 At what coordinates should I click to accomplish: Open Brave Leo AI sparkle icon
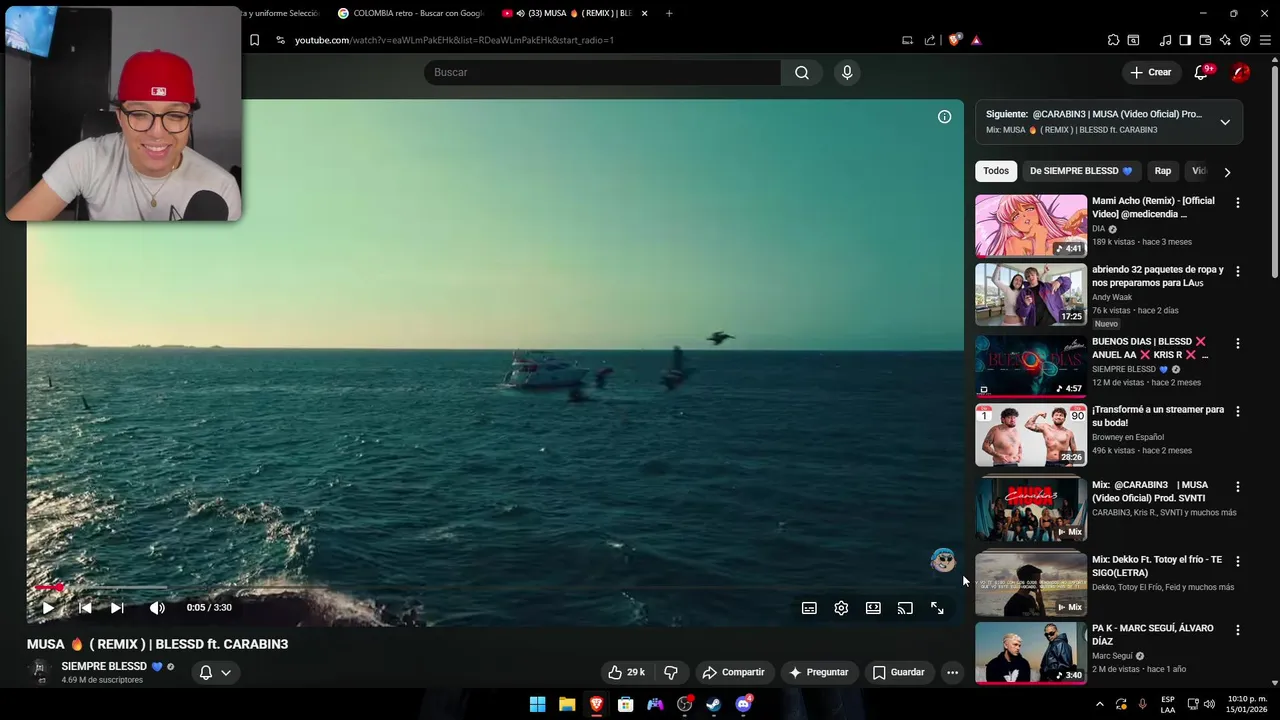(1225, 40)
